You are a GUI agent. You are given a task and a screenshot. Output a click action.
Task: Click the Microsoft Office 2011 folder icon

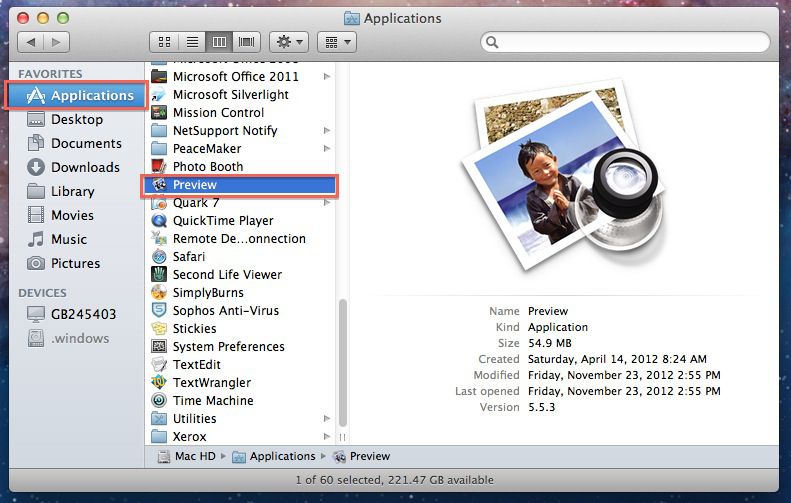pyautogui.click(x=159, y=77)
